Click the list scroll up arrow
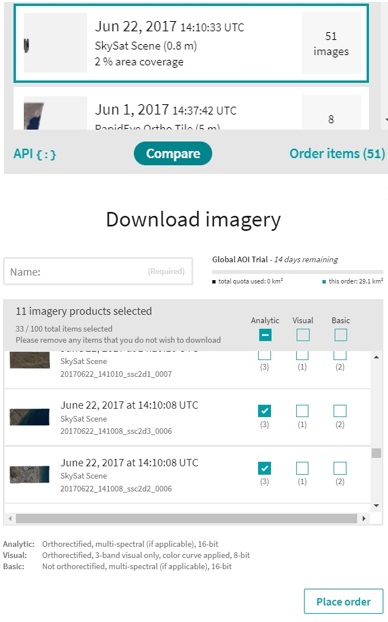 tap(376, 357)
